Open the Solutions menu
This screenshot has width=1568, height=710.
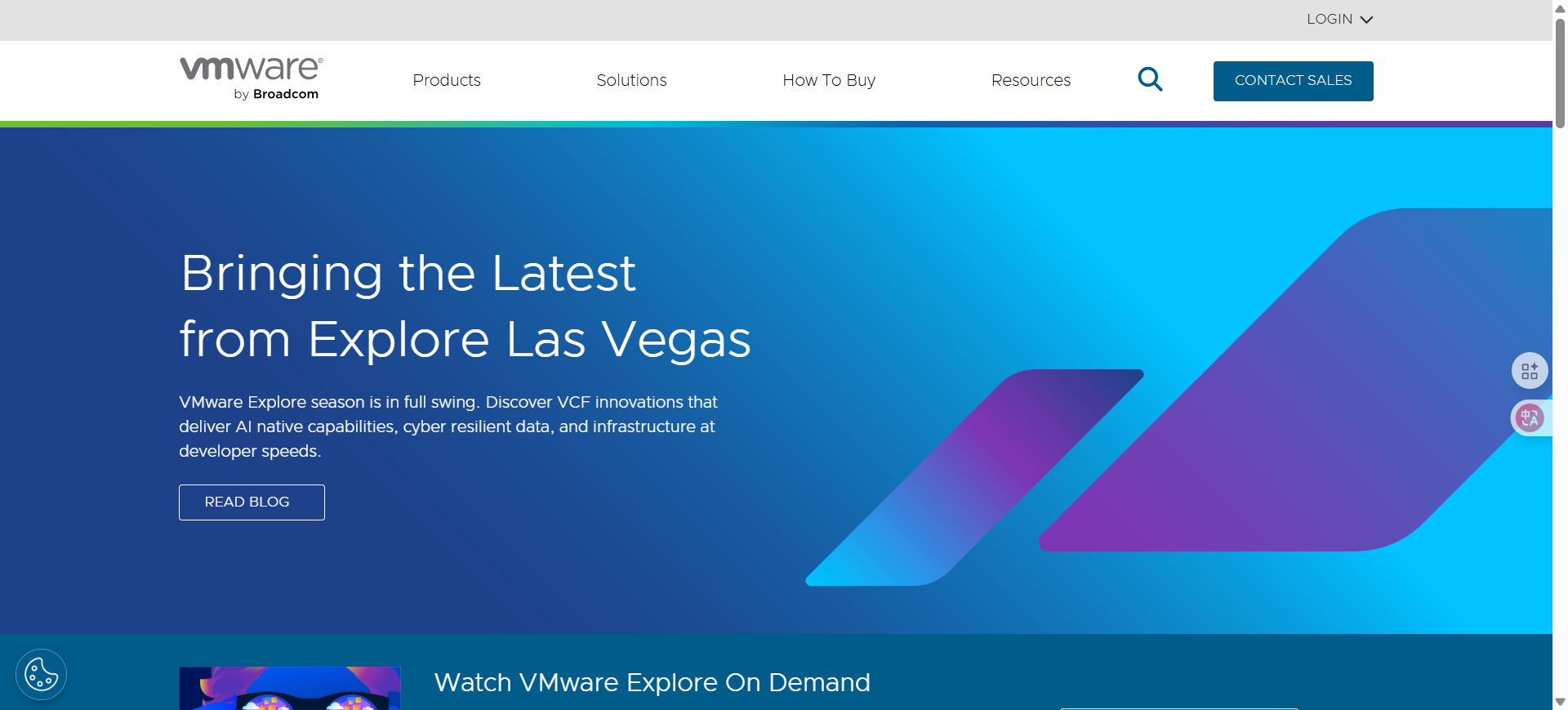click(631, 80)
